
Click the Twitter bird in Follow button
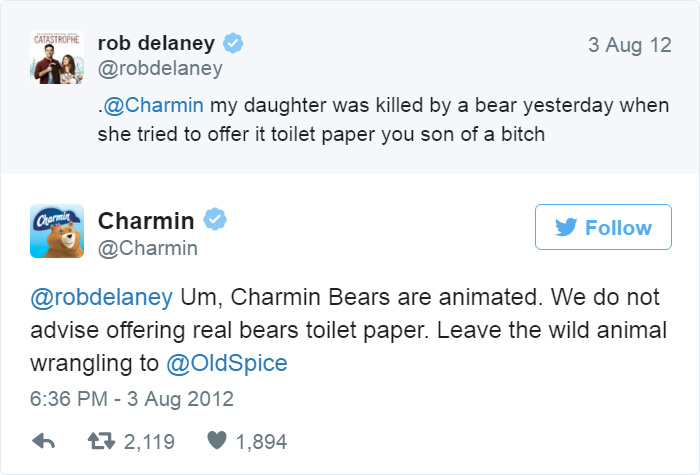(566, 227)
